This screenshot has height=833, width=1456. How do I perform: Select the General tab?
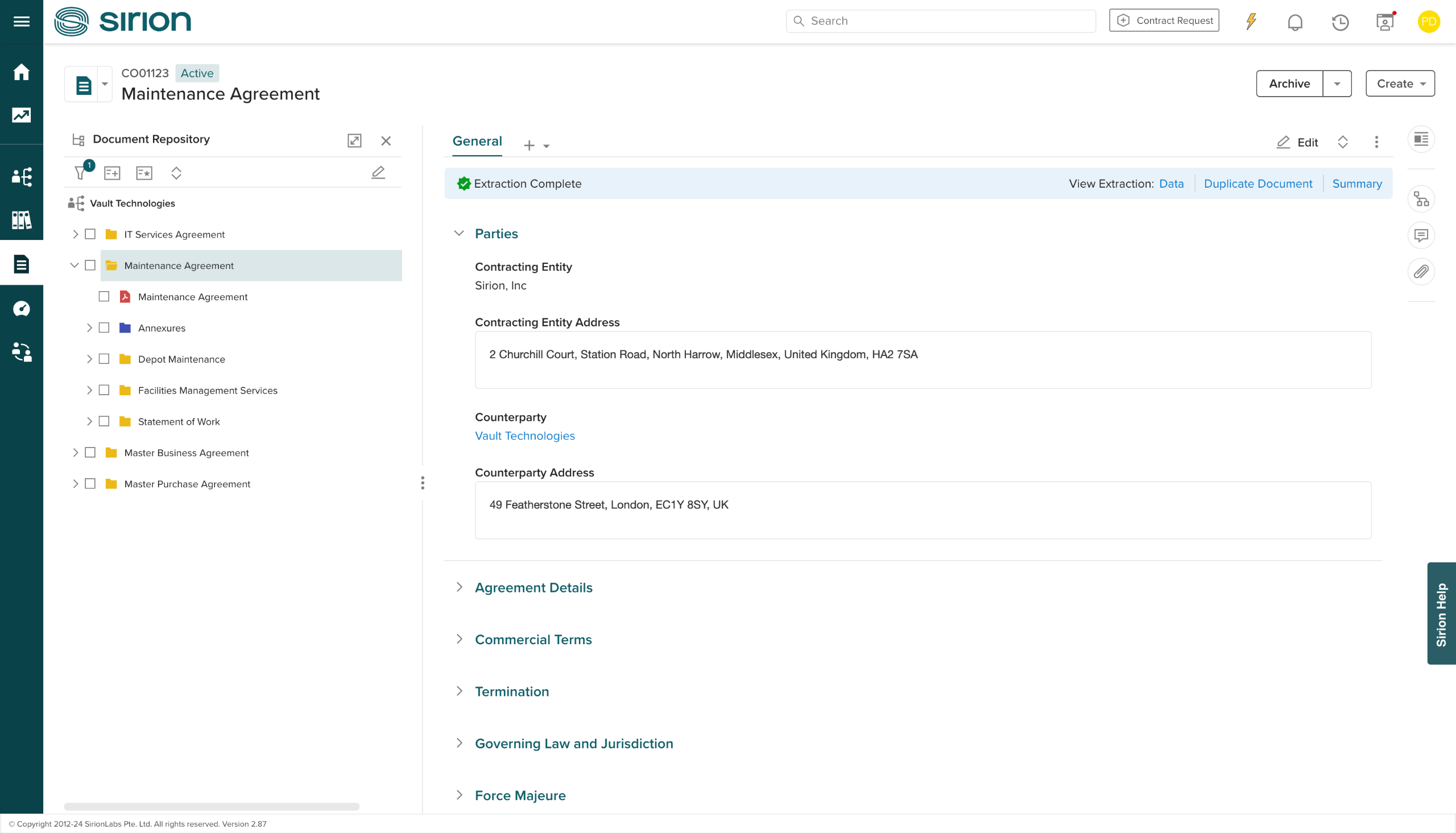coord(477,141)
